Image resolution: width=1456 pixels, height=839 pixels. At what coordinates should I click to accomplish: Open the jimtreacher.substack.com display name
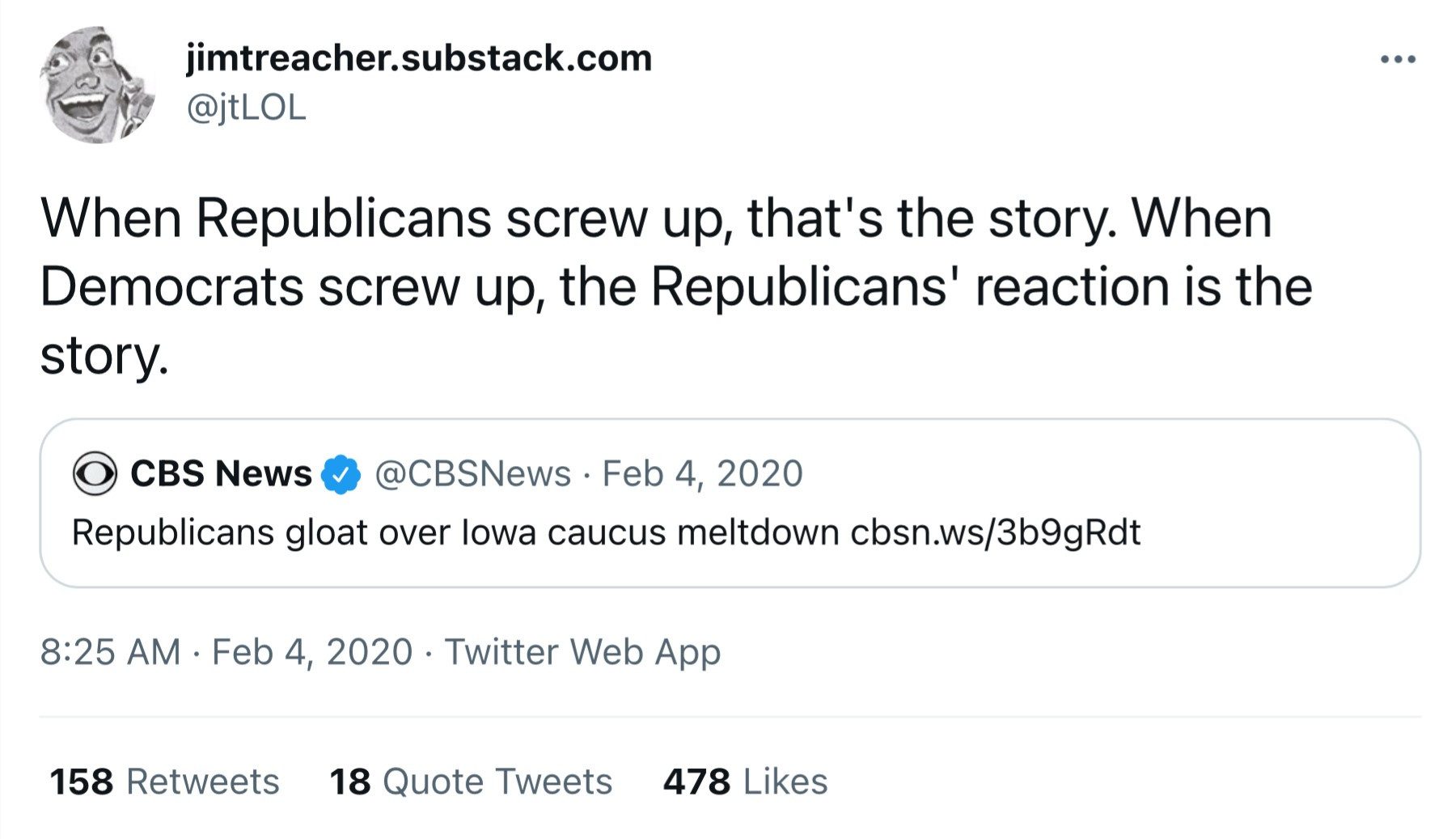coord(418,58)
